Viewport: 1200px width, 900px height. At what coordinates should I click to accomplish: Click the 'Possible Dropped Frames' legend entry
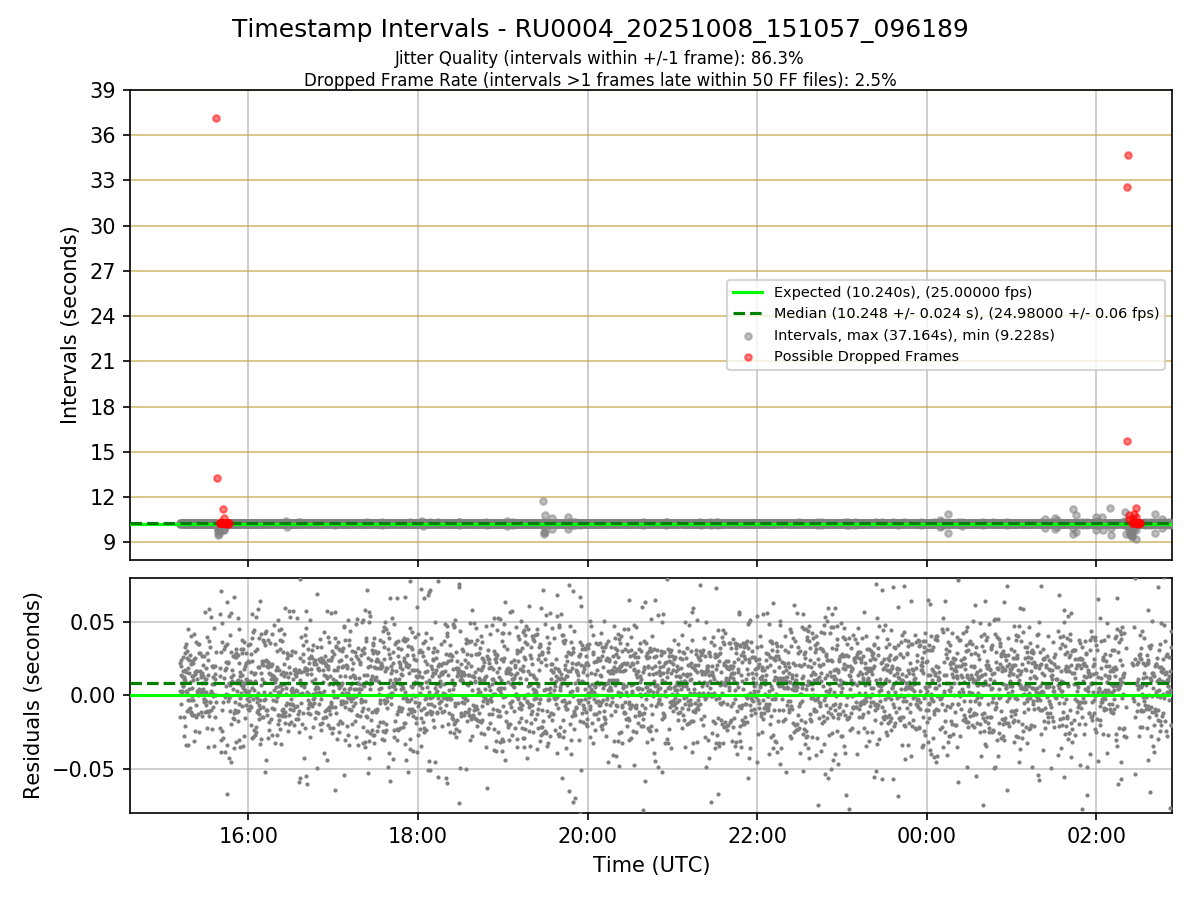point(866,356)
